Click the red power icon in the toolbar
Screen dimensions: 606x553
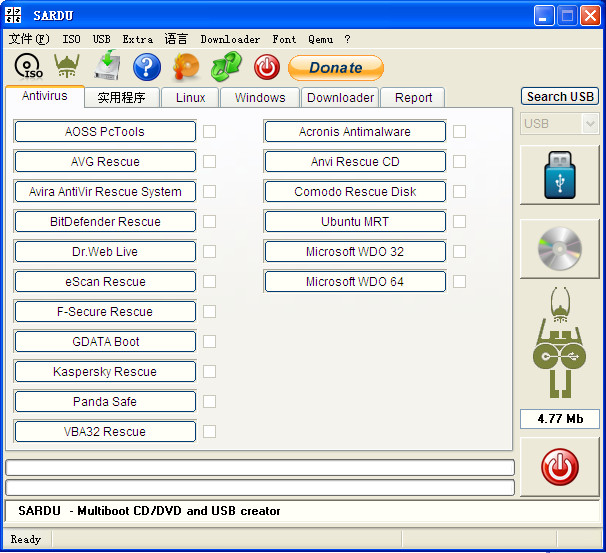(267, 67)
